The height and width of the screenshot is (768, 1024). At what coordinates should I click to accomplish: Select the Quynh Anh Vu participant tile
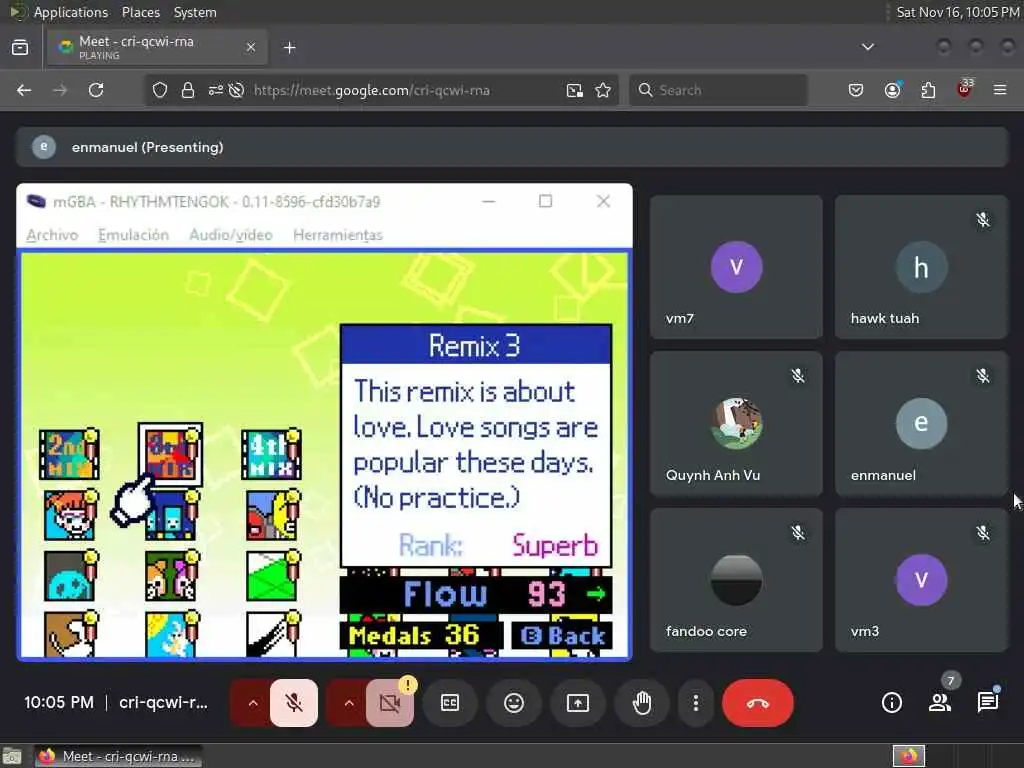[x=736, y=423]
